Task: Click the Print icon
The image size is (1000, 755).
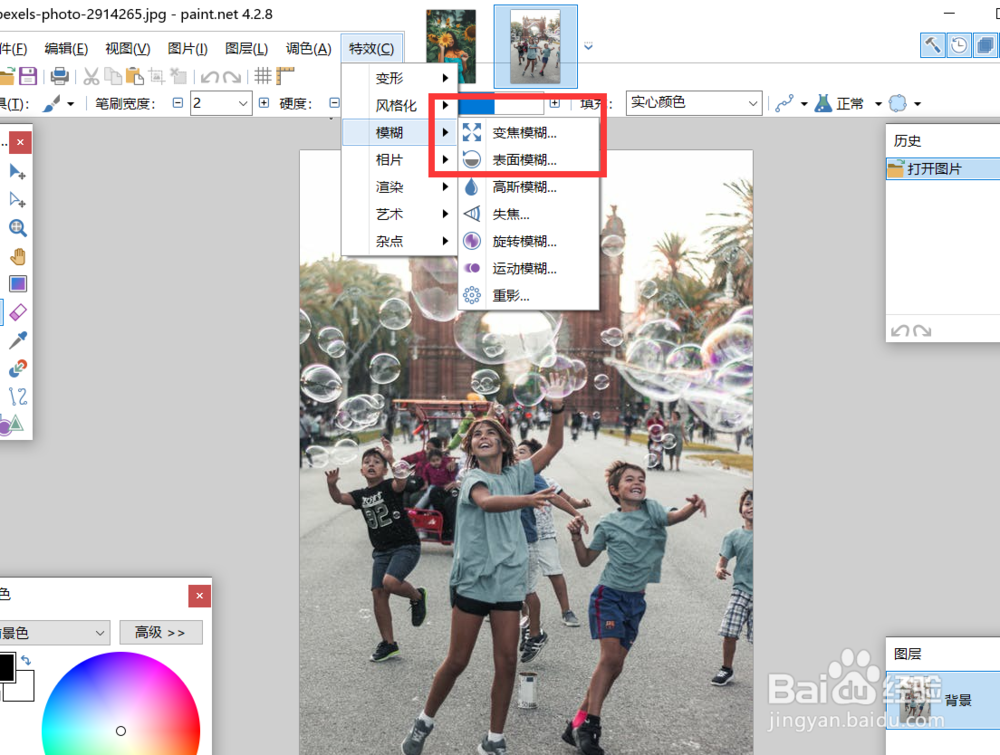Action: [x=59, y=76]
